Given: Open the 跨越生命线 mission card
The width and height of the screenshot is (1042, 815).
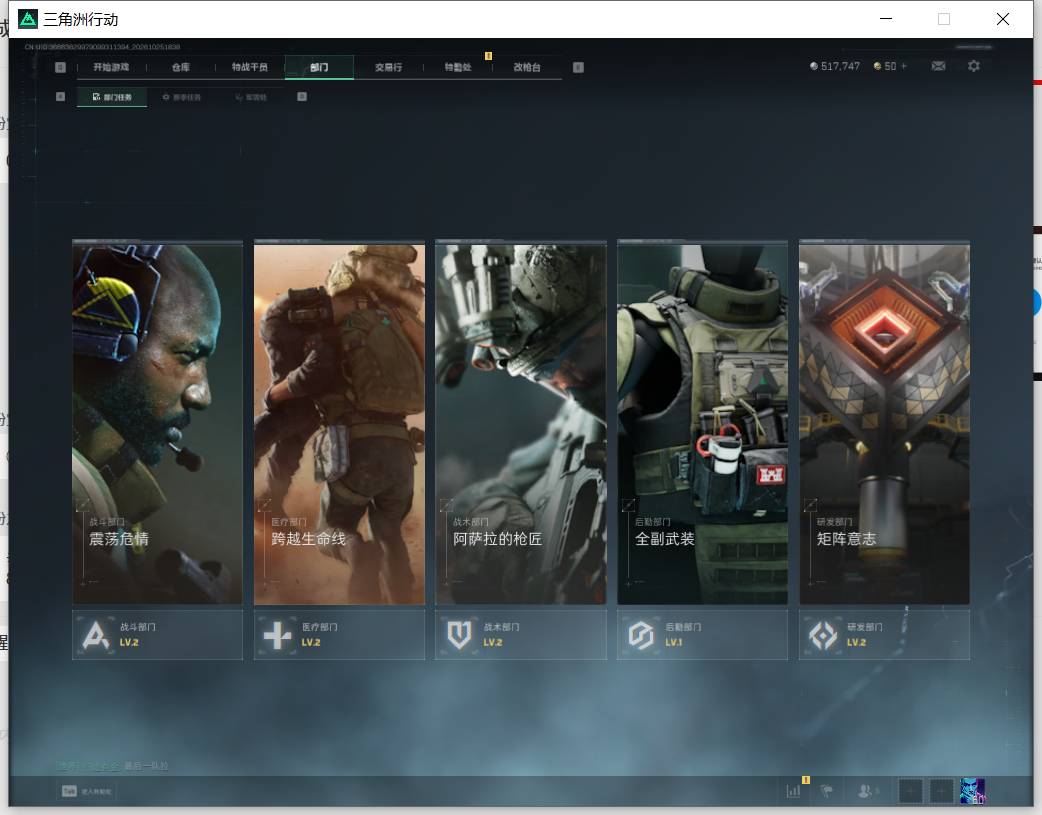Looking at the screenshot, I should coord(339,423).
